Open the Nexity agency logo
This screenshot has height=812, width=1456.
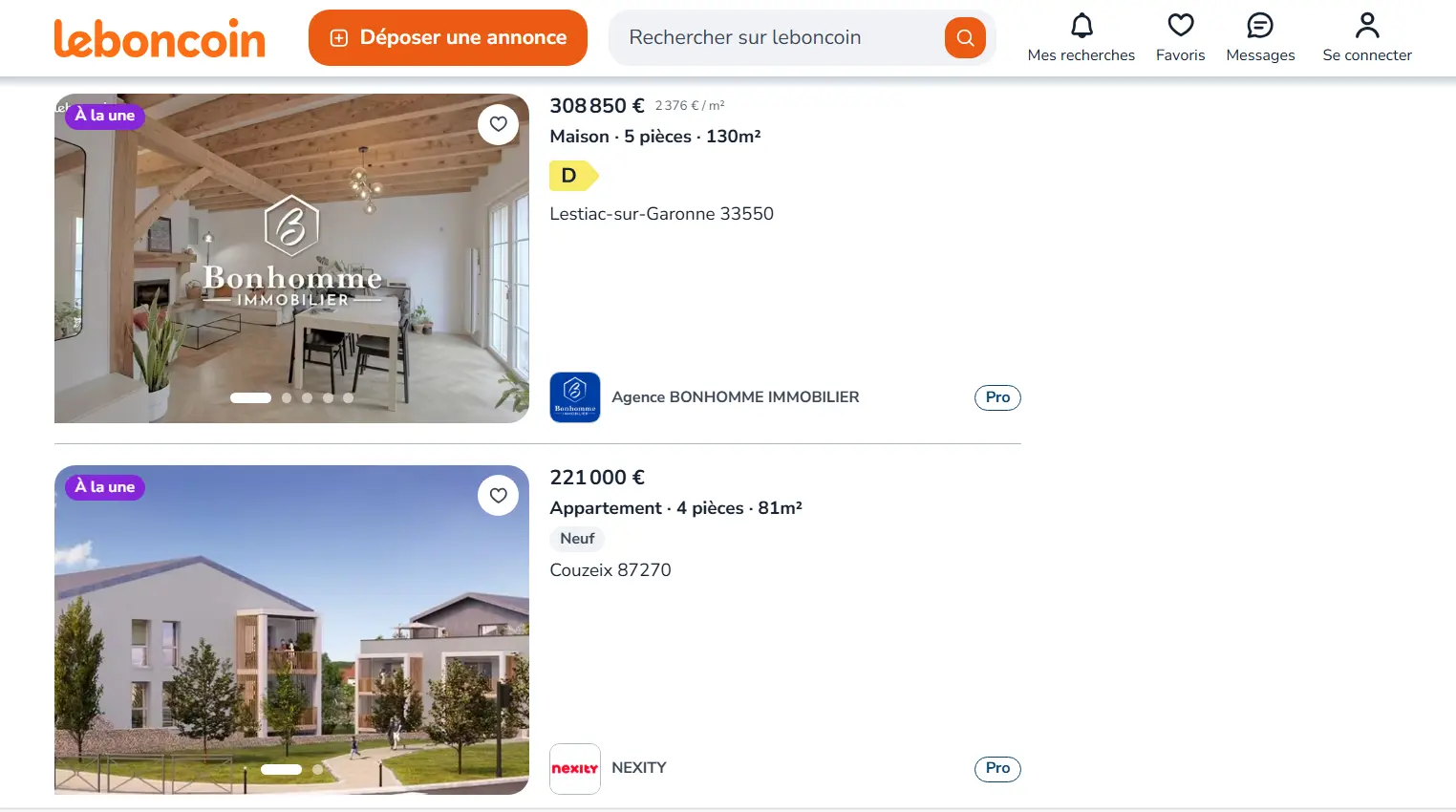[575, 769]
